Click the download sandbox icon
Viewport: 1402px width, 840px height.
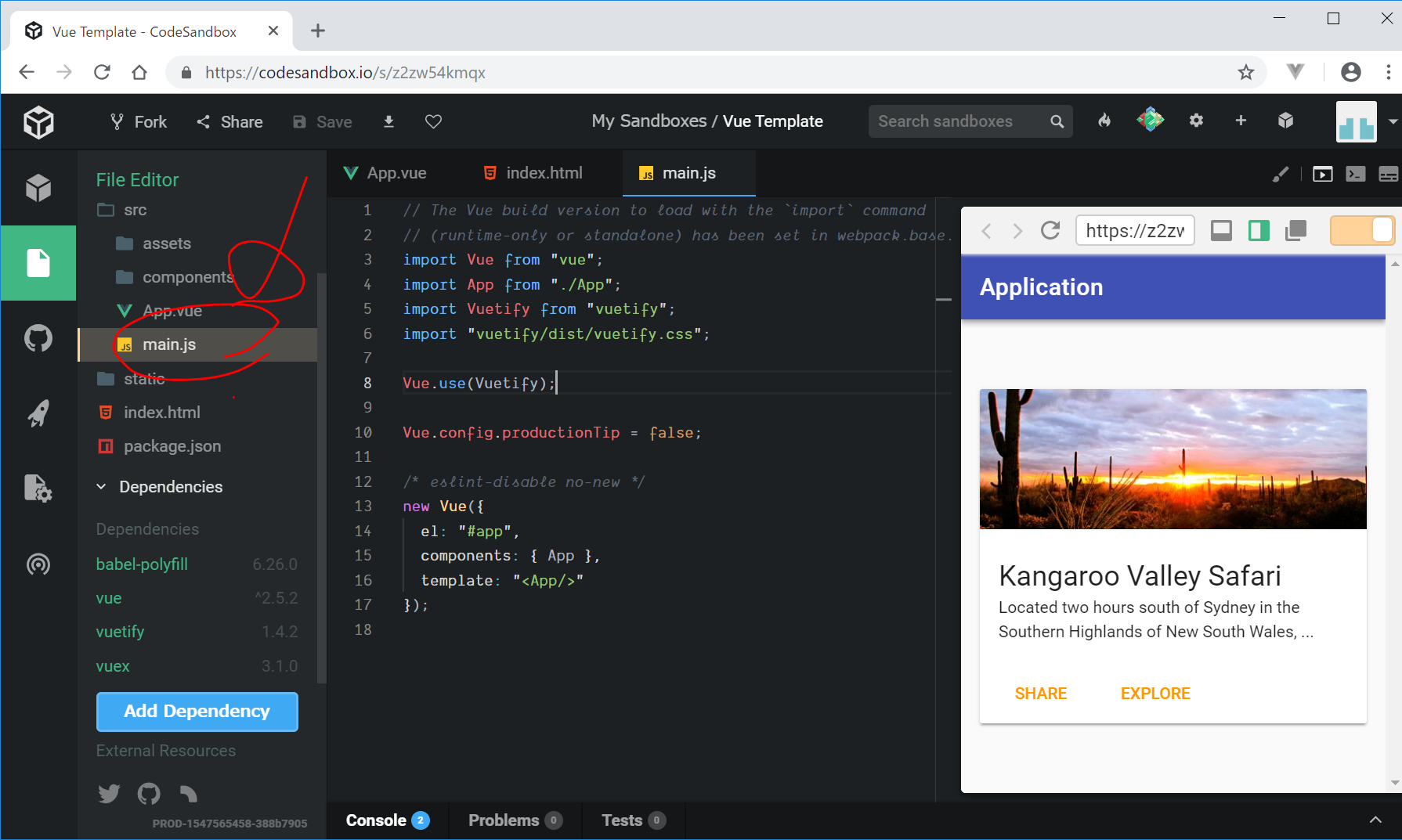pyautogui.click(x=388, y=121)
